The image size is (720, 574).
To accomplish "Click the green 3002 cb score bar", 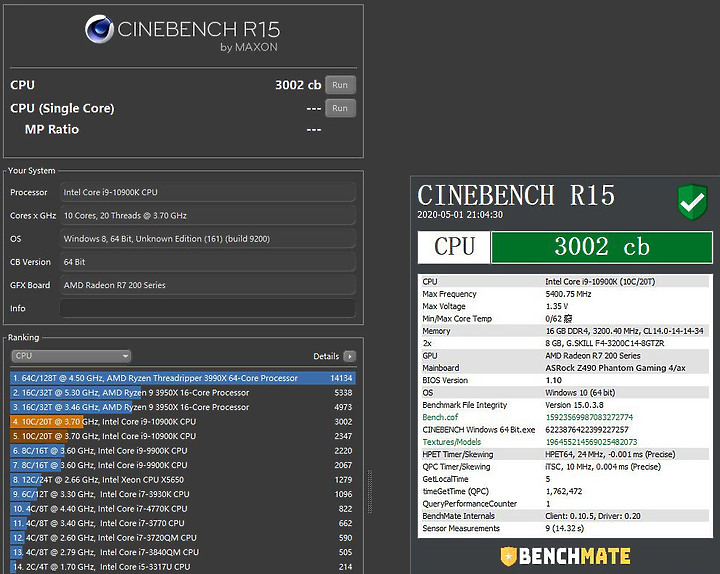I will click(602, 247).
